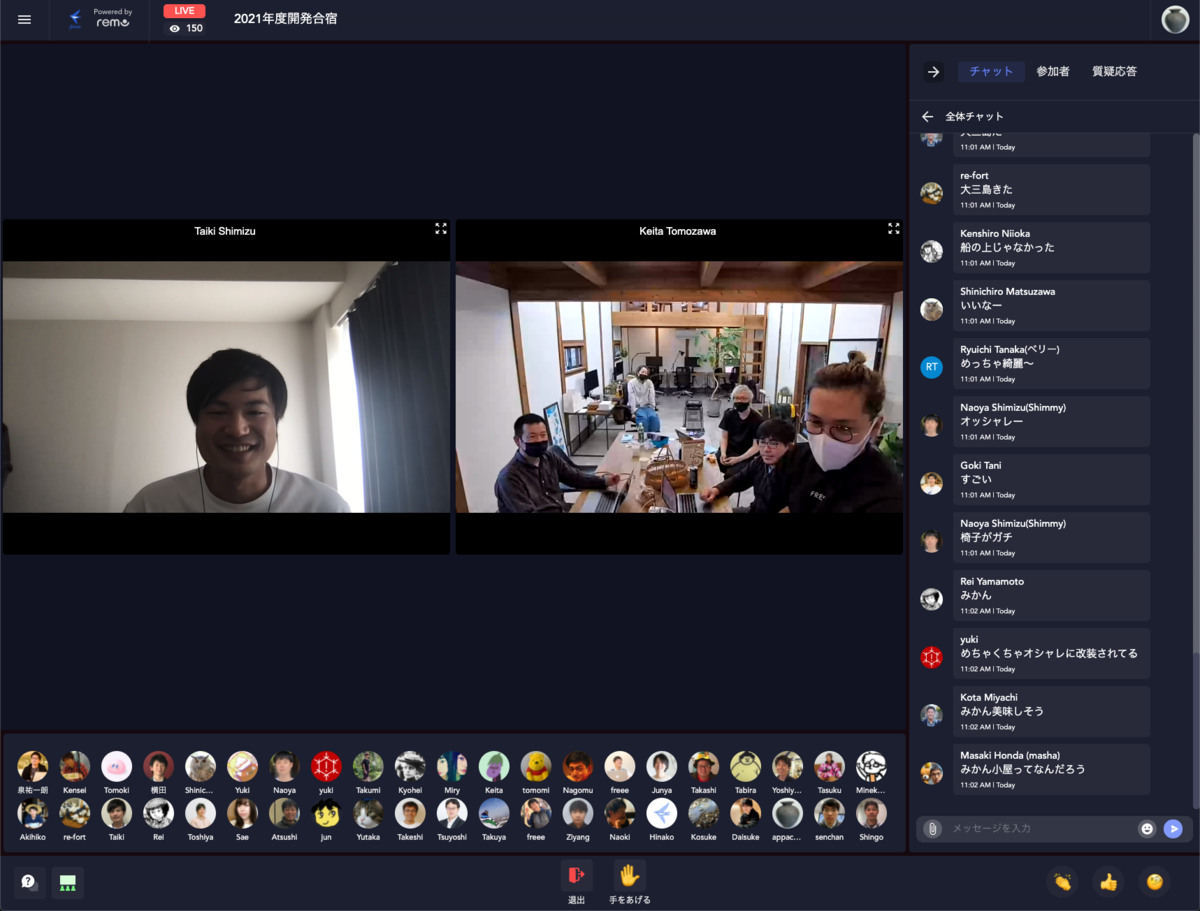
Task: Switch to the 参加者 tab
Action: pos(1052,72)
